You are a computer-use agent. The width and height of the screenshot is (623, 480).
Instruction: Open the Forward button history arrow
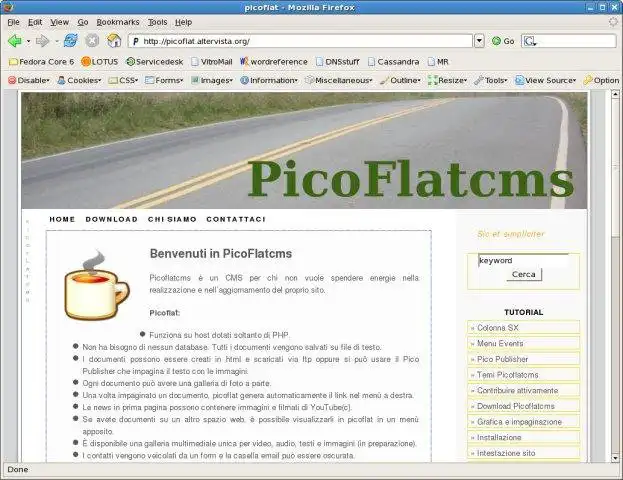click(x=56, y=41)
